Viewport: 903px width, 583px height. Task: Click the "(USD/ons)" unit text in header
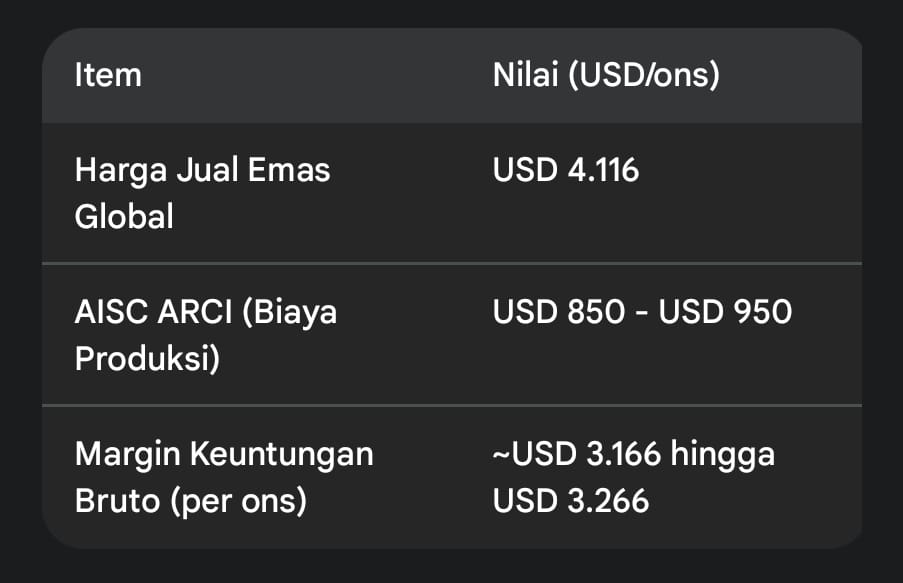point(643,75)
